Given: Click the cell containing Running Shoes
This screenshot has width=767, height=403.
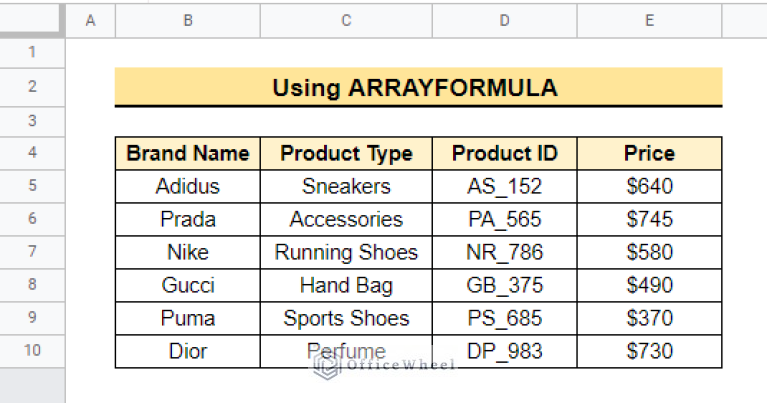Looking at the screenshot, I should point(346,252).
